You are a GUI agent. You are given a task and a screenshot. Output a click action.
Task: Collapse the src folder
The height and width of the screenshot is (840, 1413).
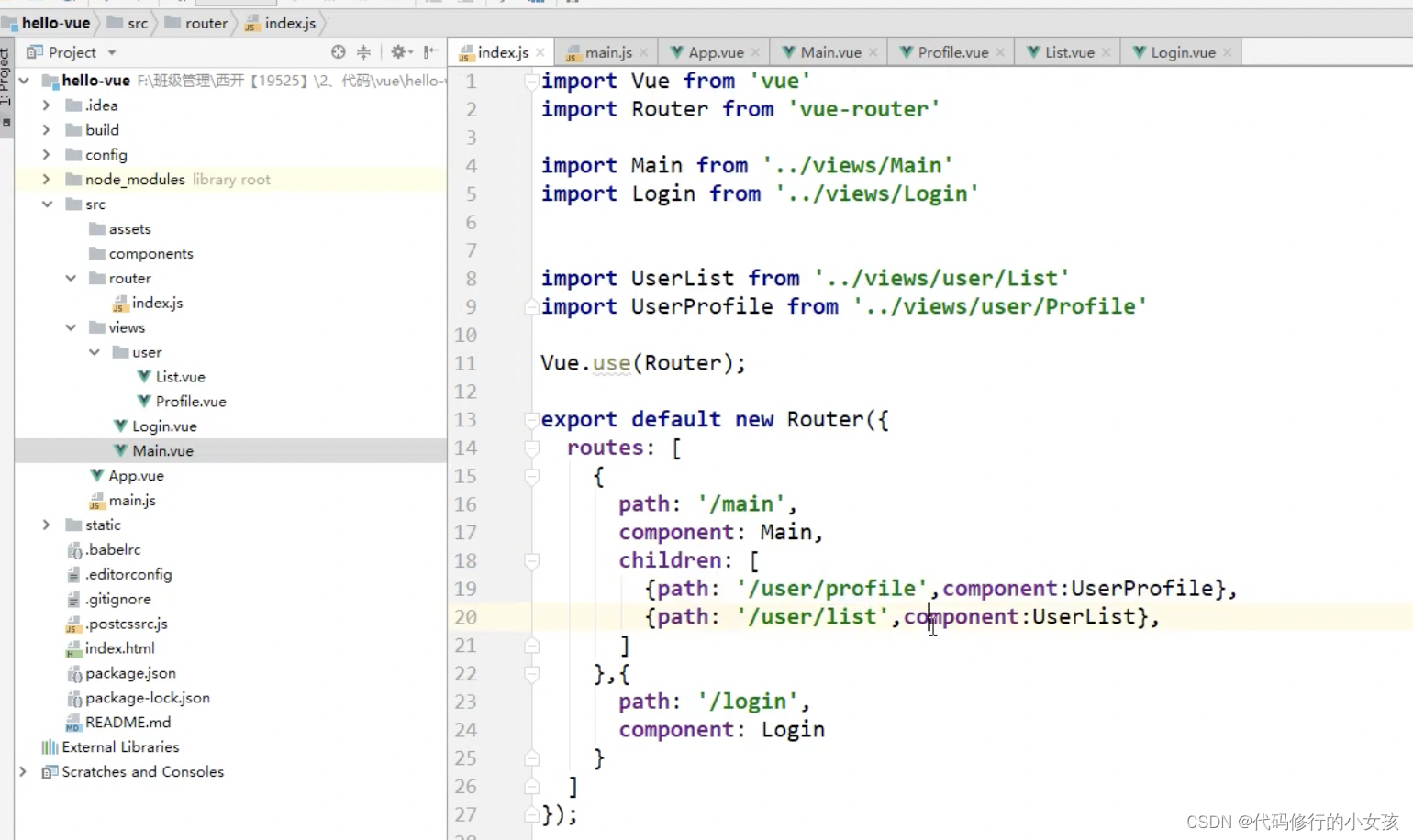(47, 204)
